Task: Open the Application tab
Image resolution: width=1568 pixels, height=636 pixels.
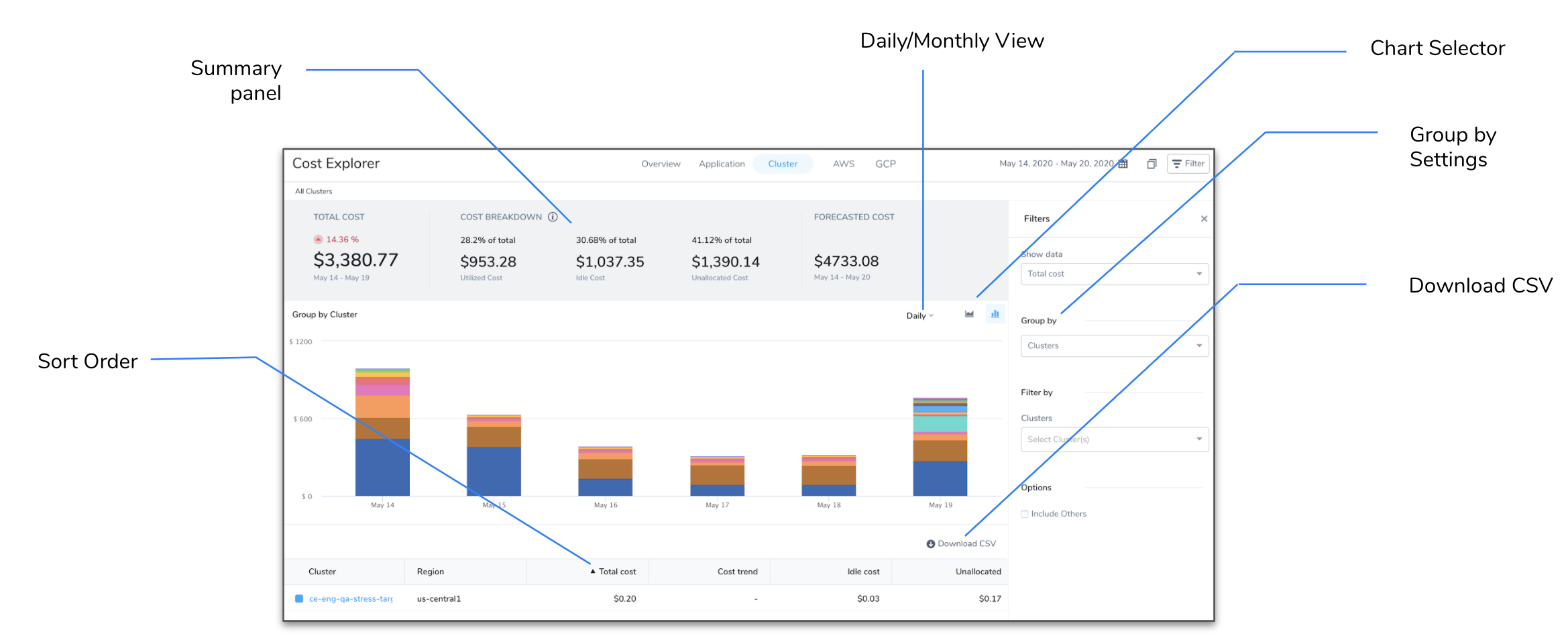Action: click(x=722, y=164)
